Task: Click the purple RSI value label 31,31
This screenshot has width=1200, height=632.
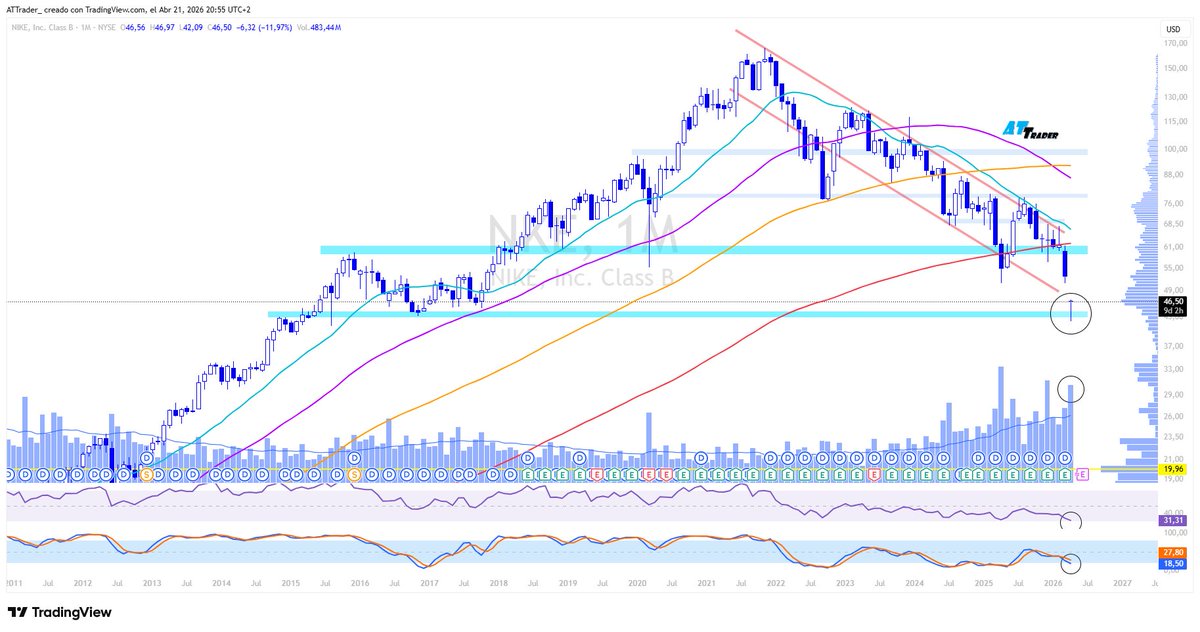Action: 1173,520
